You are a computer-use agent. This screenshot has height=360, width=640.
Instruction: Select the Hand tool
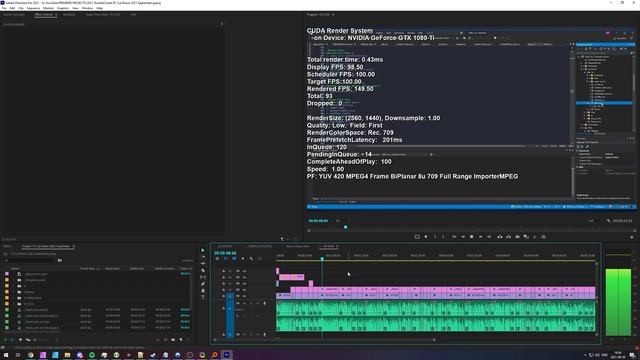tap(203, 291)
